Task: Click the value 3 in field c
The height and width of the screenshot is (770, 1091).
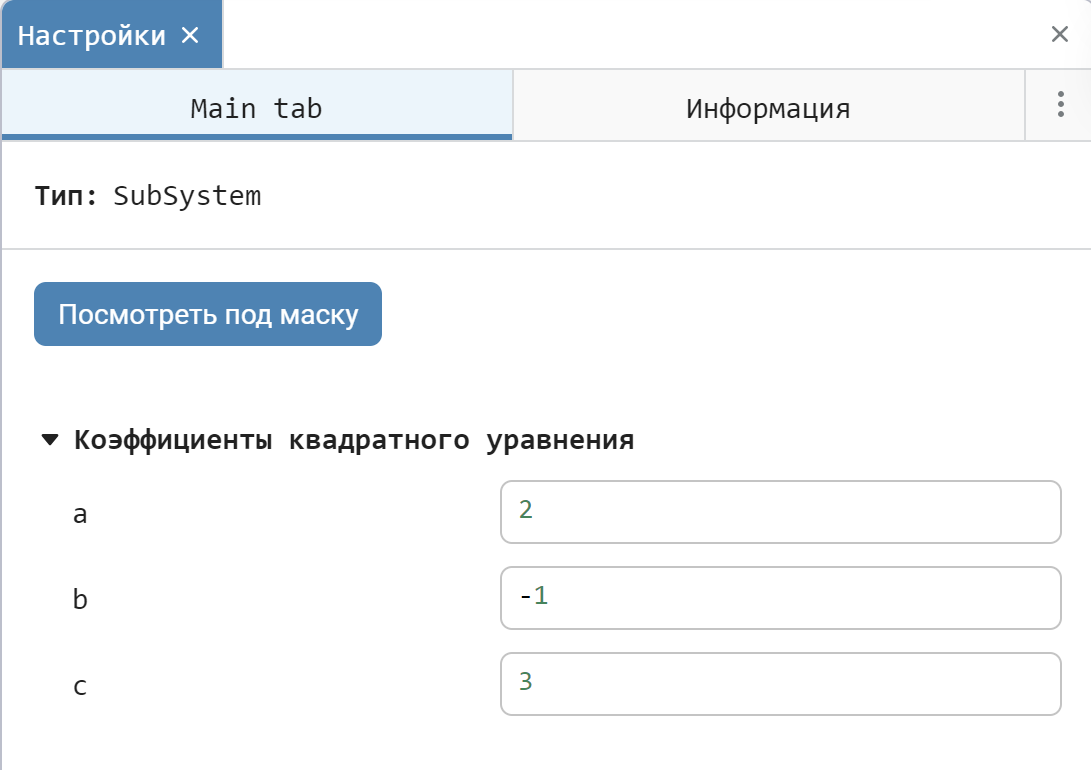Action: point(526,683)
